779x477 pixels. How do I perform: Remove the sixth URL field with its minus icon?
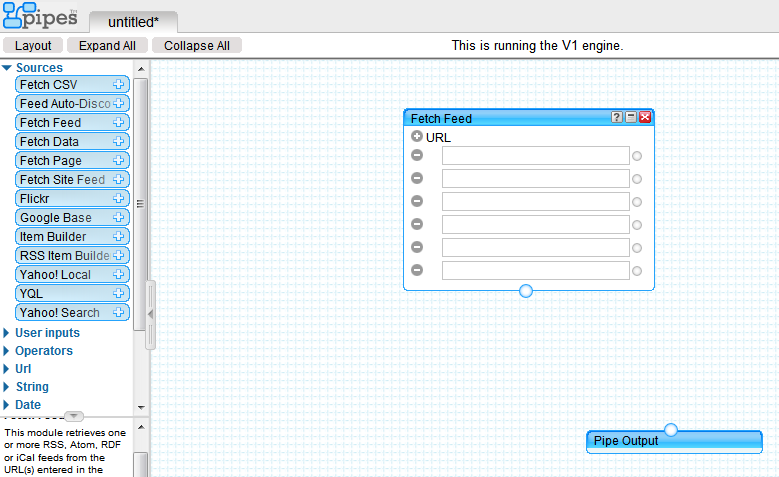(x=417, y=270)
